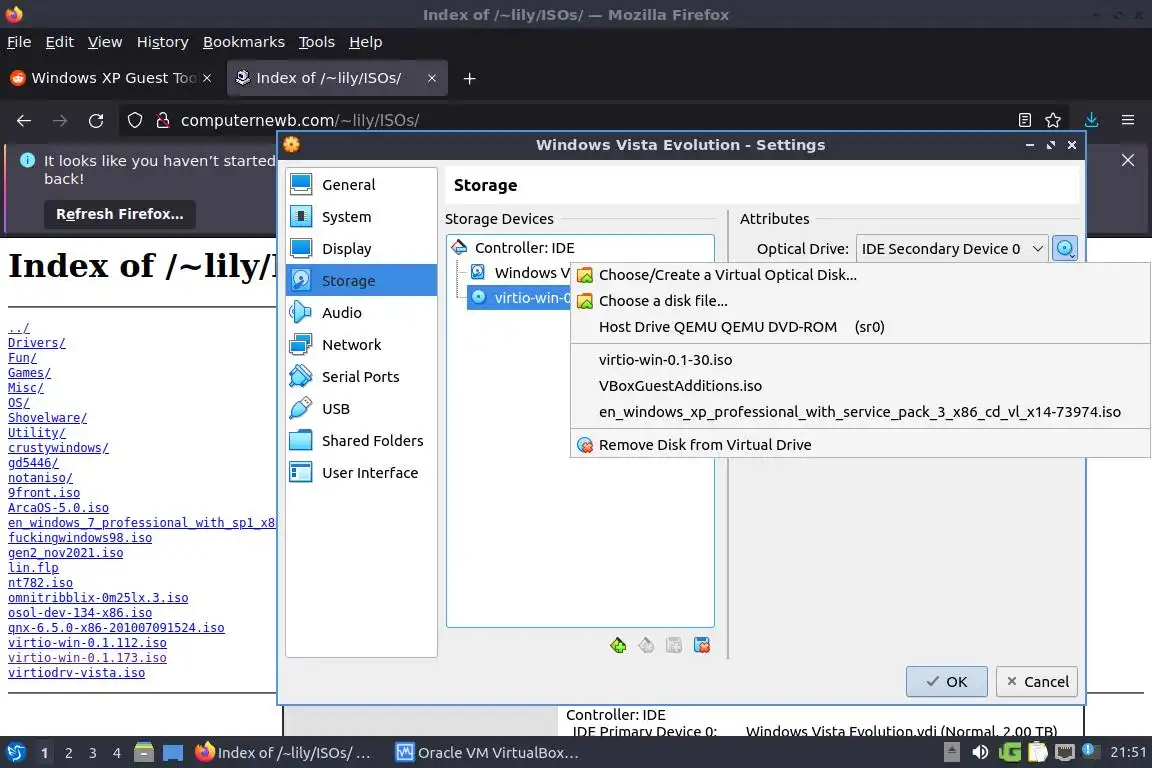
Task: Go back in Firefox history
Action: tap(24, 121)
